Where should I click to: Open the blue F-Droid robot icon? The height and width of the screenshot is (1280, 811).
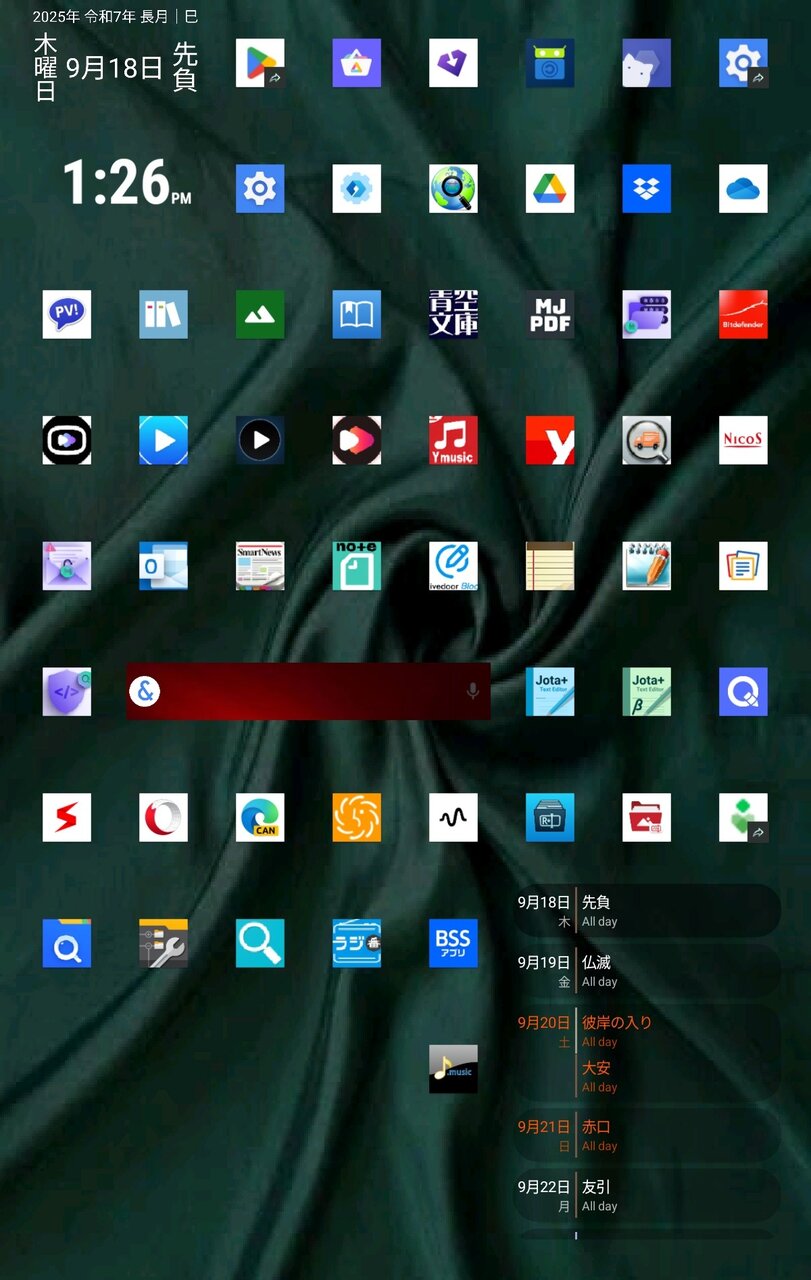click(x=550, y=63)
